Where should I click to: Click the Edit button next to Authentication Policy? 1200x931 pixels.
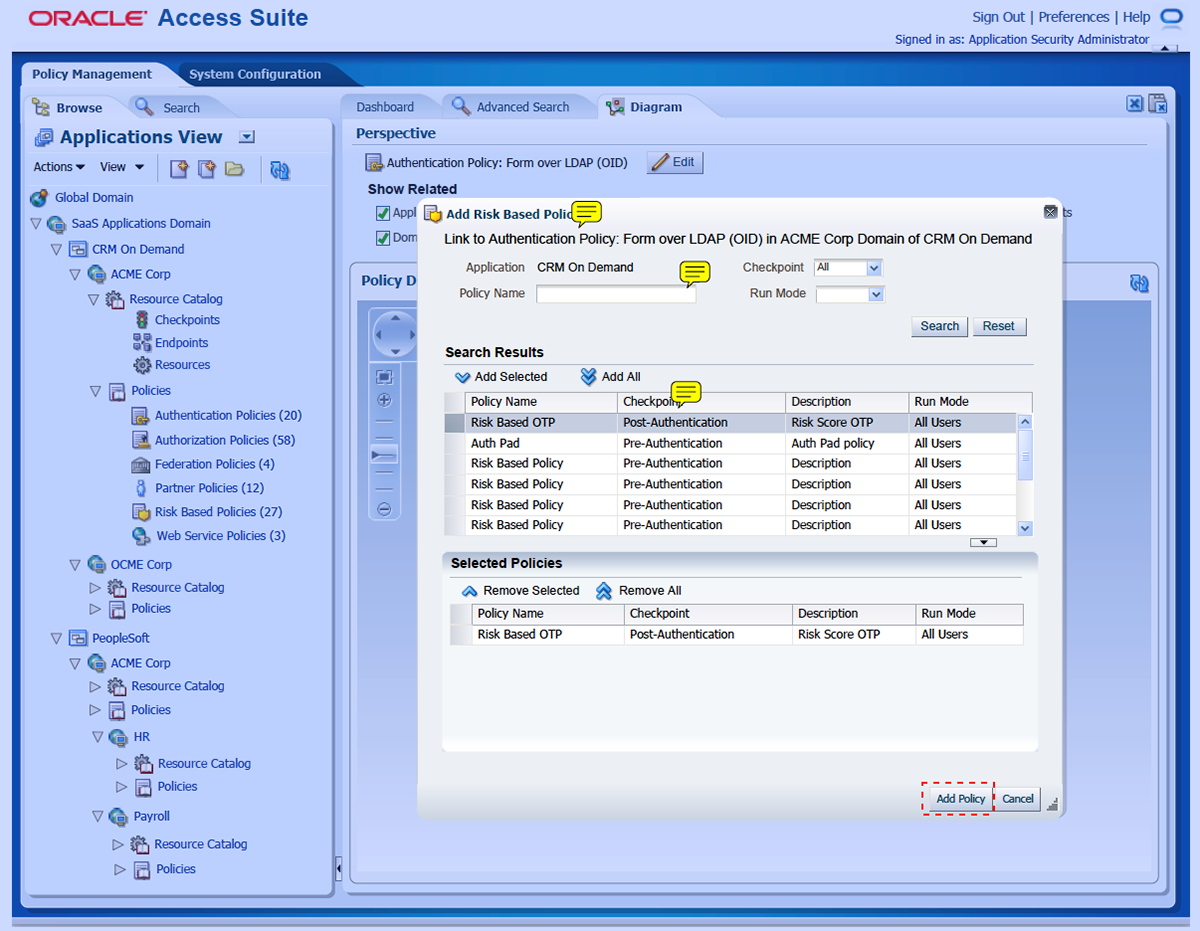point(675,162)
